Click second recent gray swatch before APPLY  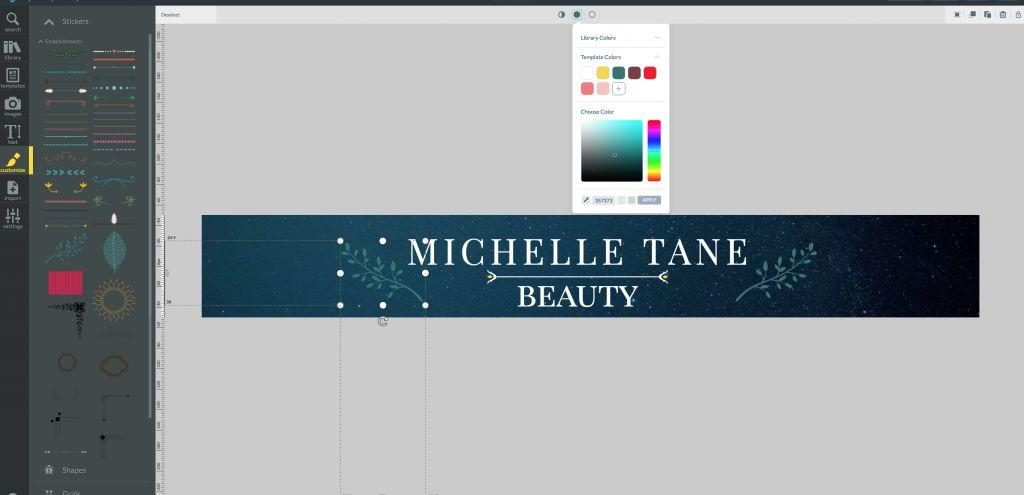pos(632,200)
